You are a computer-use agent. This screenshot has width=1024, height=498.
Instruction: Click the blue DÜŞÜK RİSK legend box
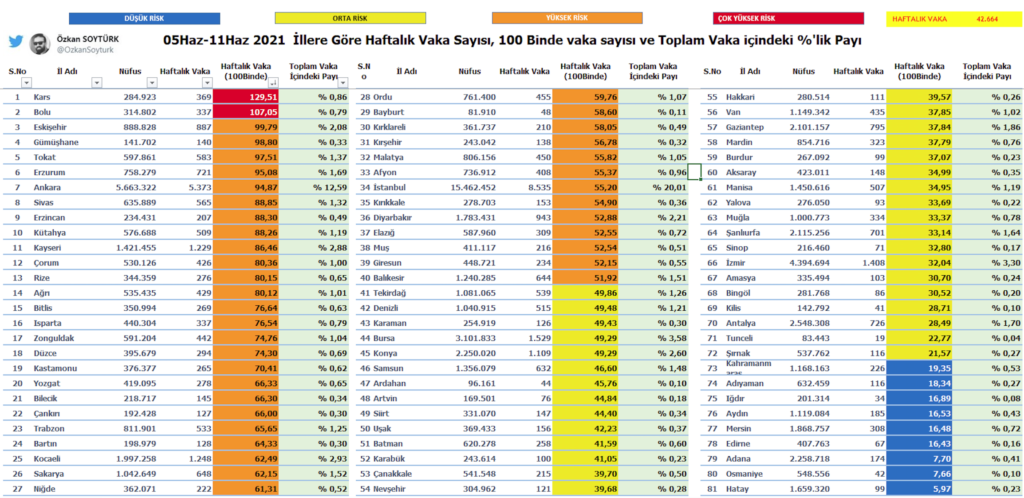coord(144,18)
